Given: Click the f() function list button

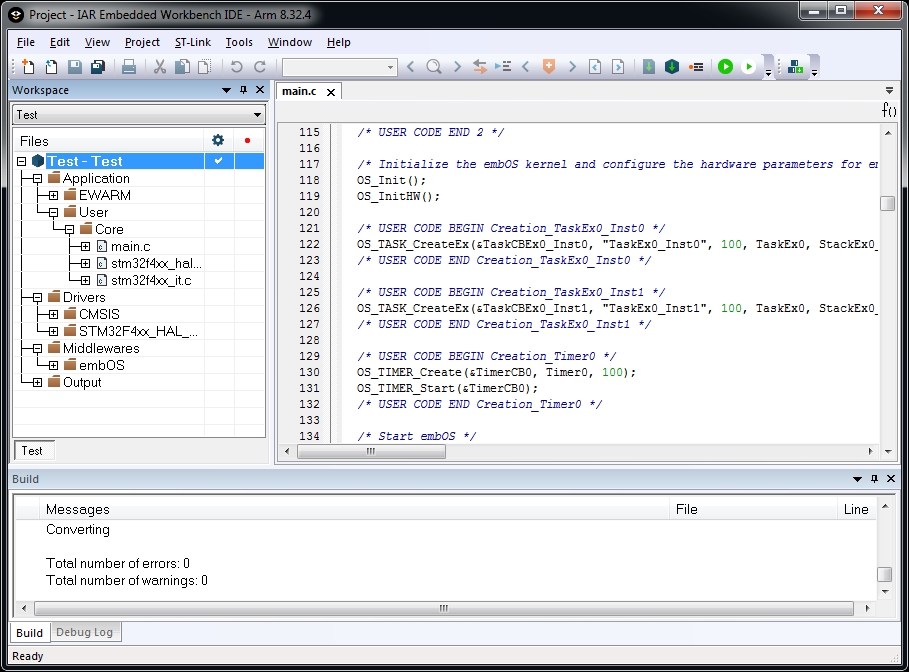Looking at the screenshot, I should click(x=888, y=111).
